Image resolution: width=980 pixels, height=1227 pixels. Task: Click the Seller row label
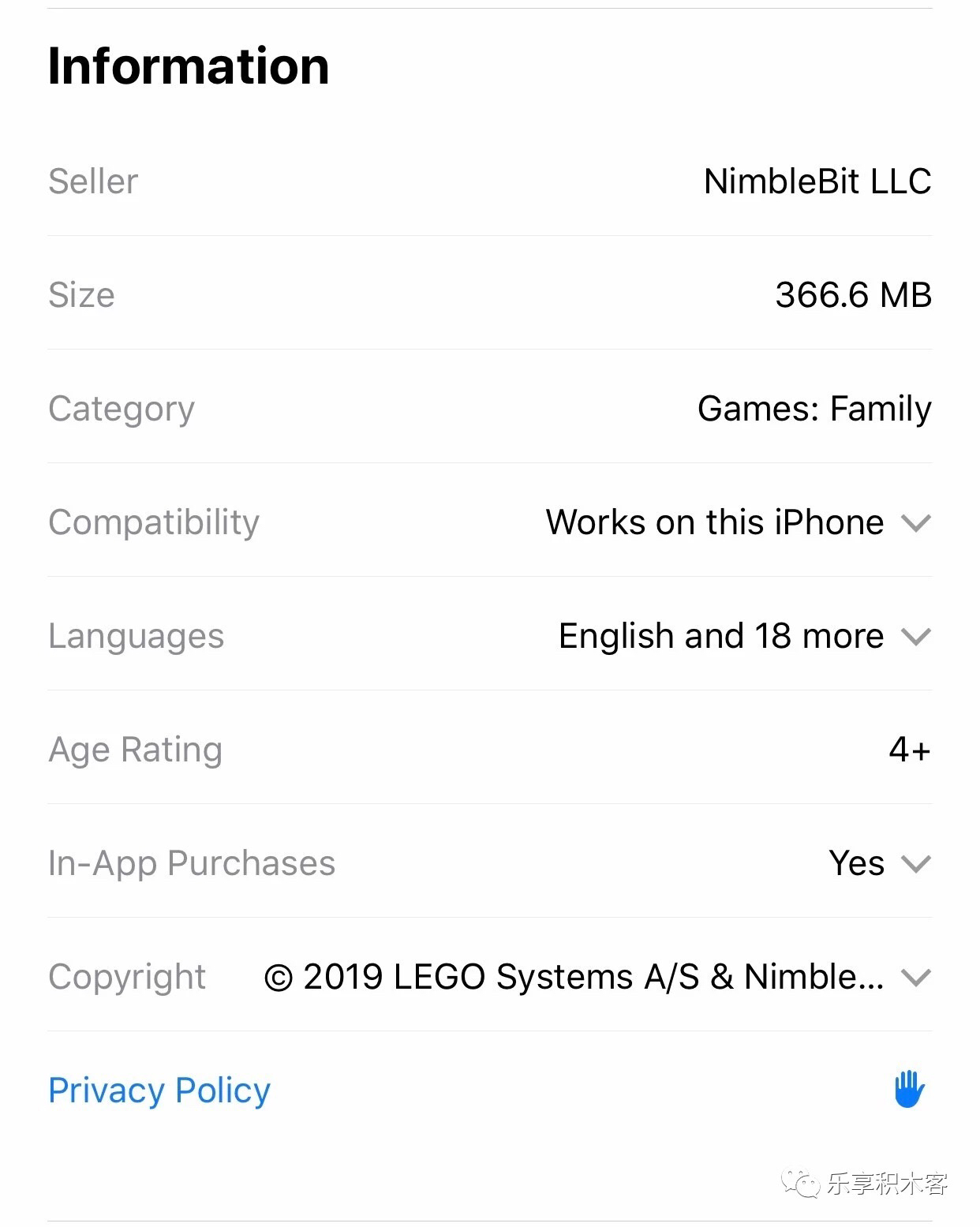[x=93, y=181]
